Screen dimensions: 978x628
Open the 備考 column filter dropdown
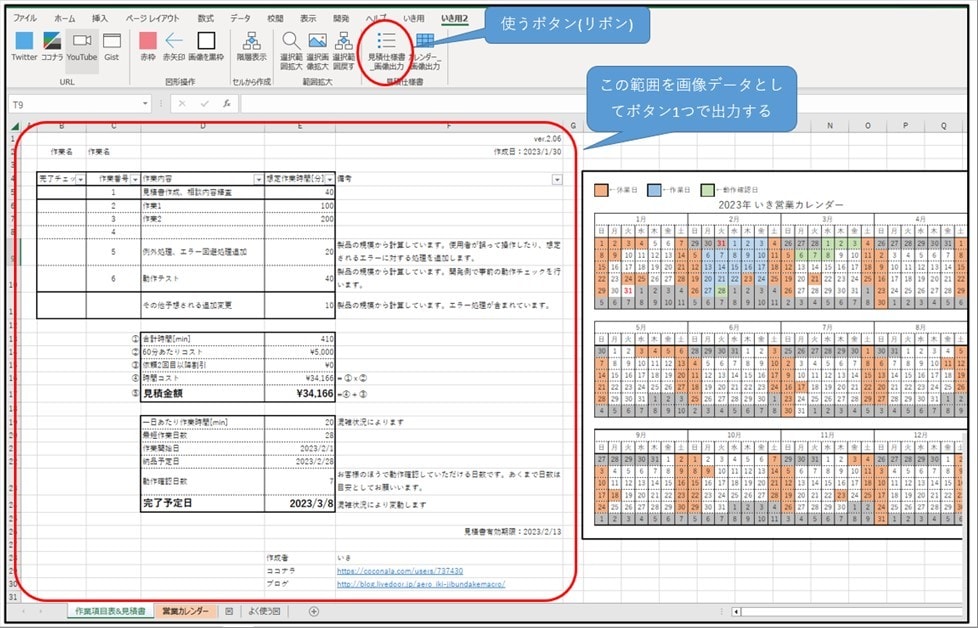point(557,179)
